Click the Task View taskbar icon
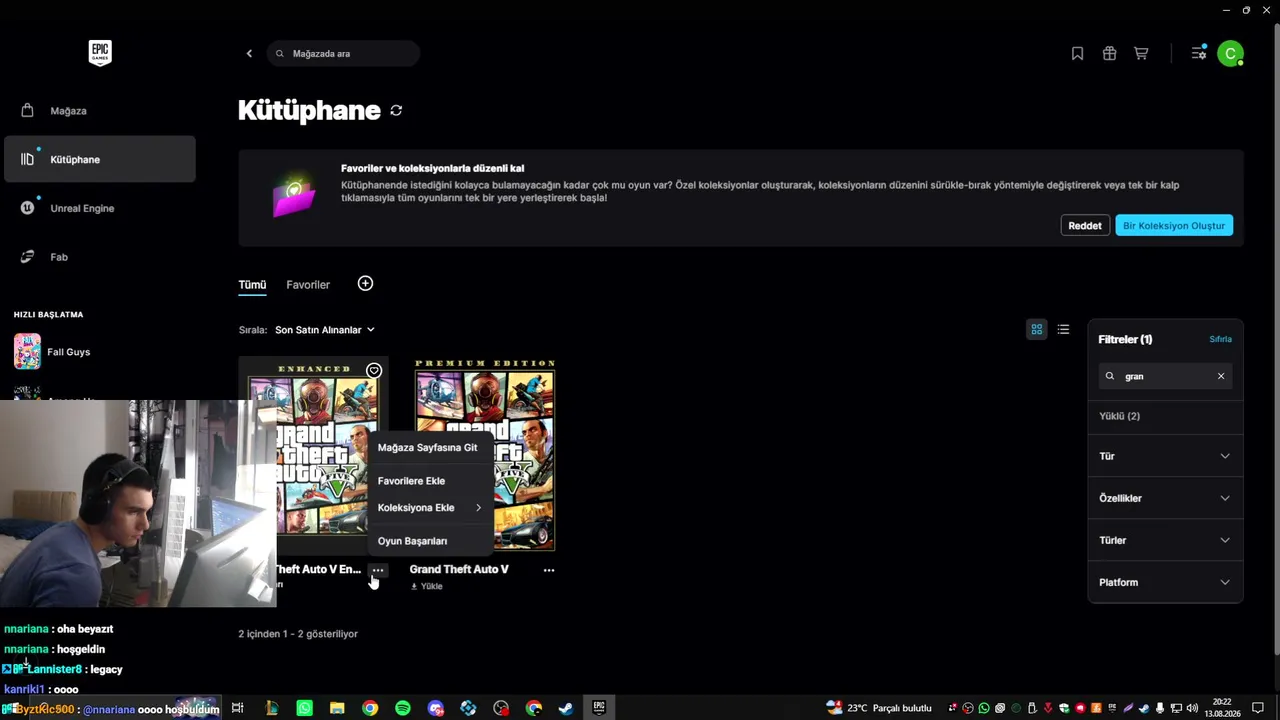 coord(238,708)
